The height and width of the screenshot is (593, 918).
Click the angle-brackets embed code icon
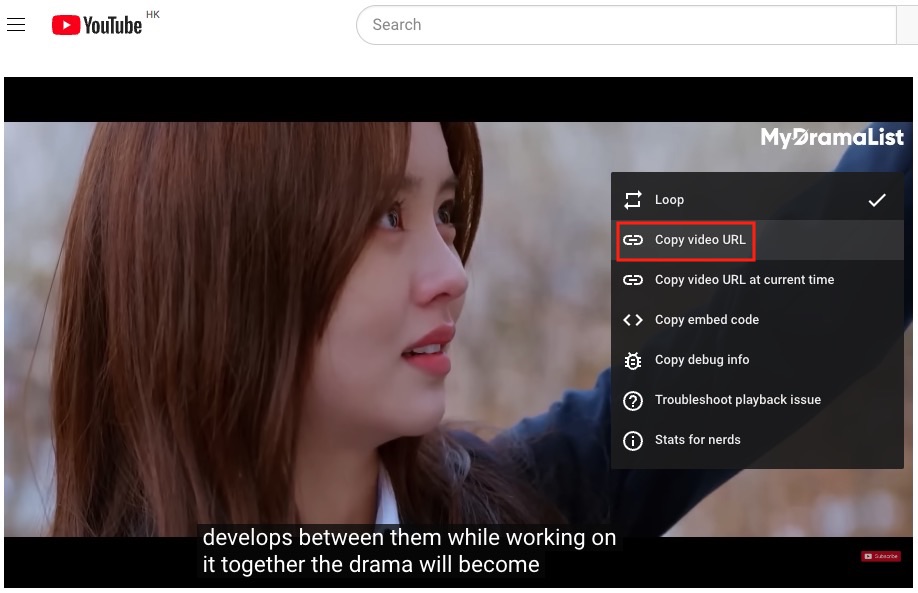pos(633,320)
